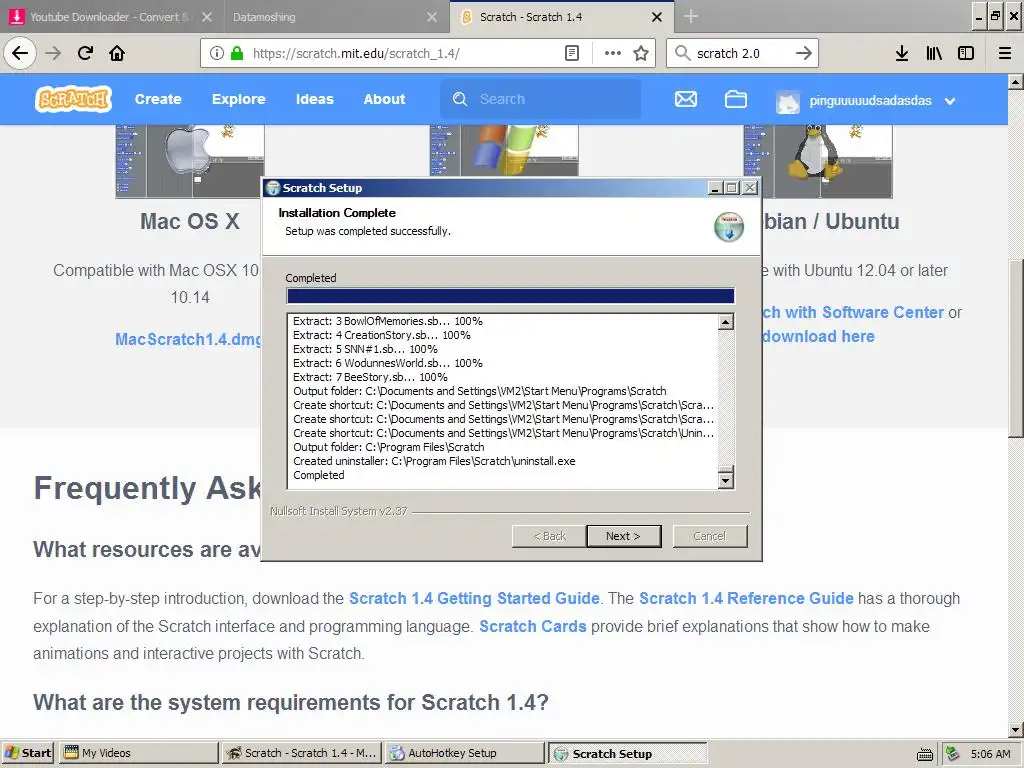Toggle the browser sidebar icon
The width and height of the screenshot is (1024, 768).
click(x=966, y=53)
